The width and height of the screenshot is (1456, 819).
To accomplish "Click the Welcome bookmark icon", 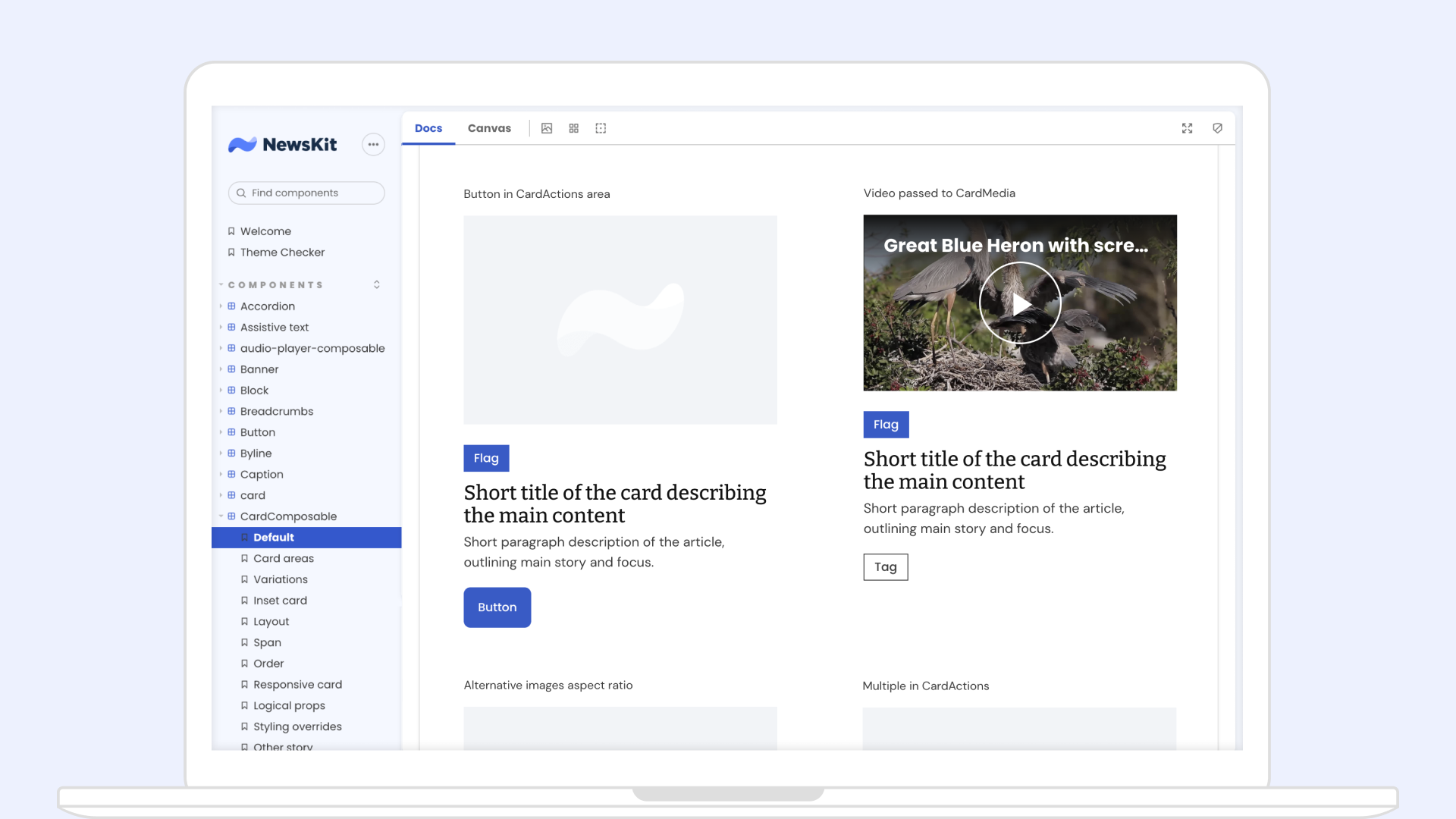I will [x=231, y=231].
